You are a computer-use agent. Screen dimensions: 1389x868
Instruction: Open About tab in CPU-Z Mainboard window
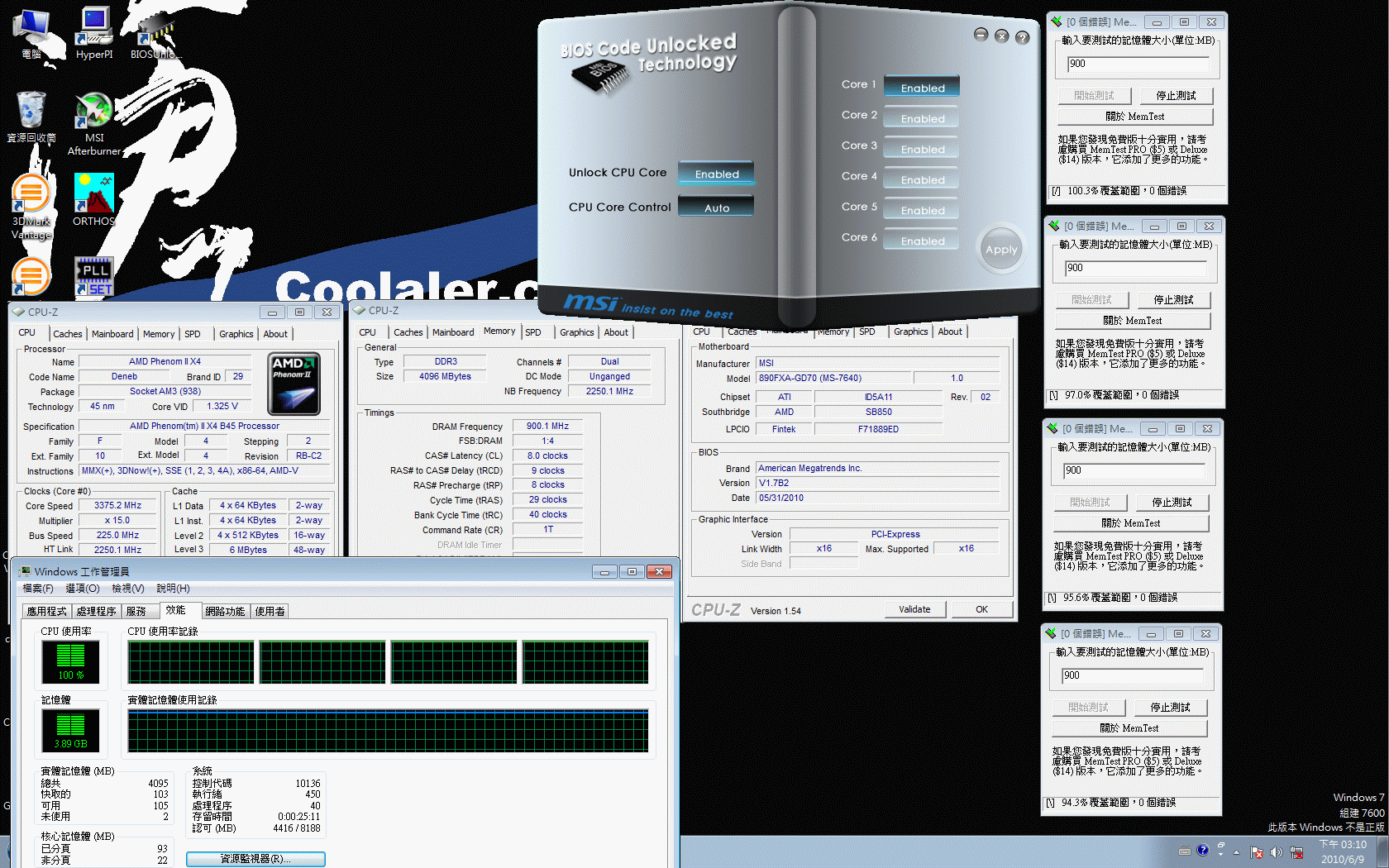pyautogui.click(x=950, y=331)
